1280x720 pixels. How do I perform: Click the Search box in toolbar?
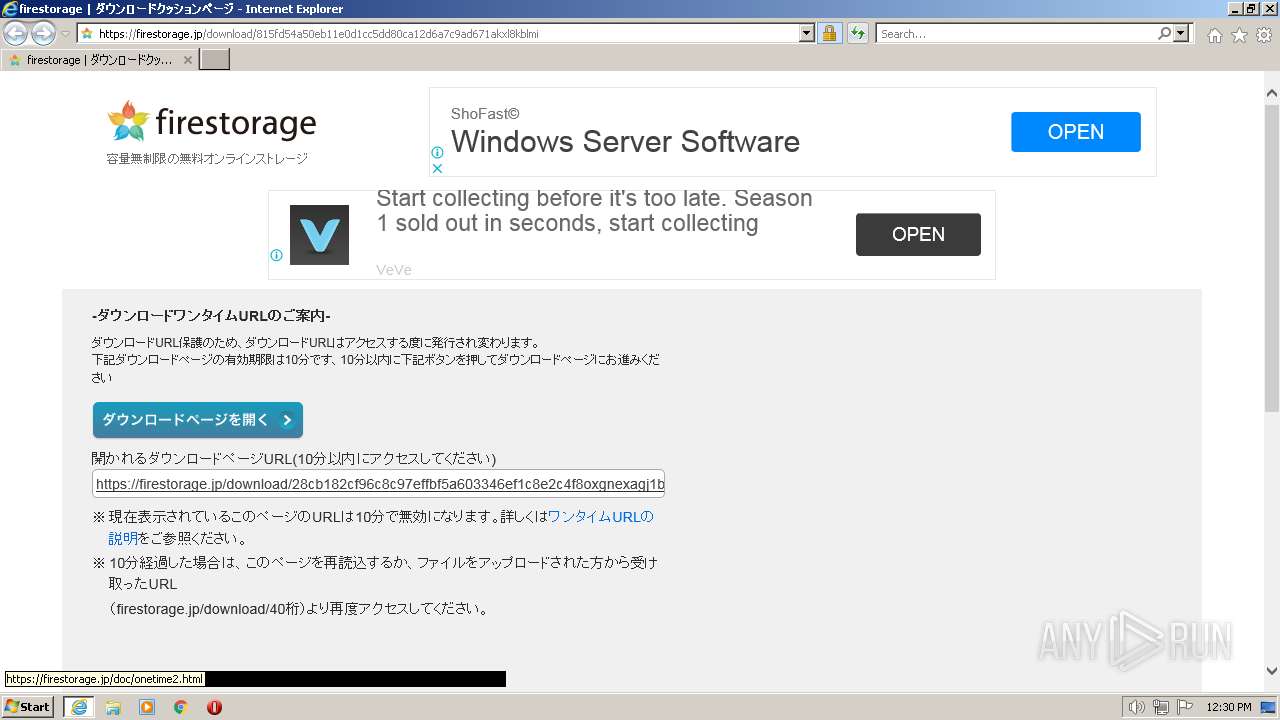click(1015, 33)
